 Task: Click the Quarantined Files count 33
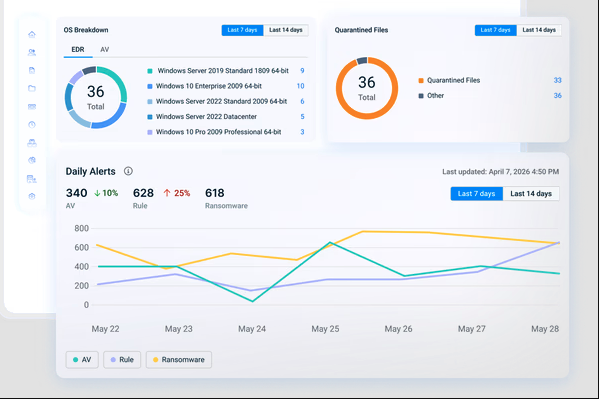click(x=558, y=80)
